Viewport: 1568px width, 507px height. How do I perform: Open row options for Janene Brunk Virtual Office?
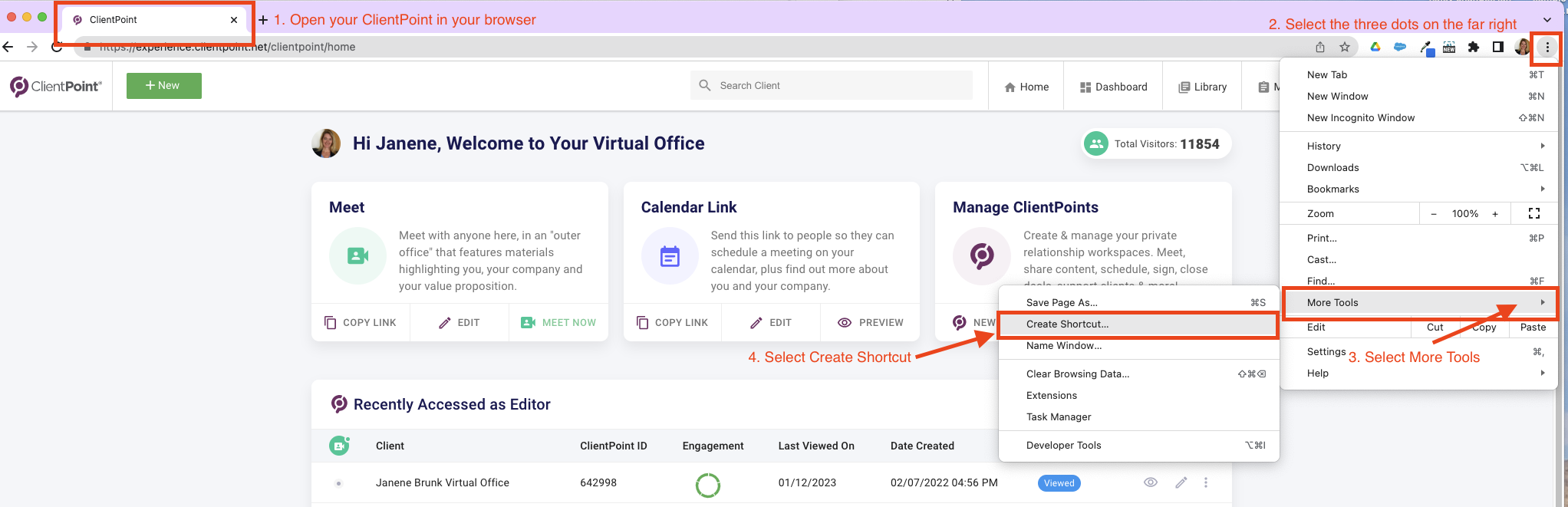[x=1206, y=482]
